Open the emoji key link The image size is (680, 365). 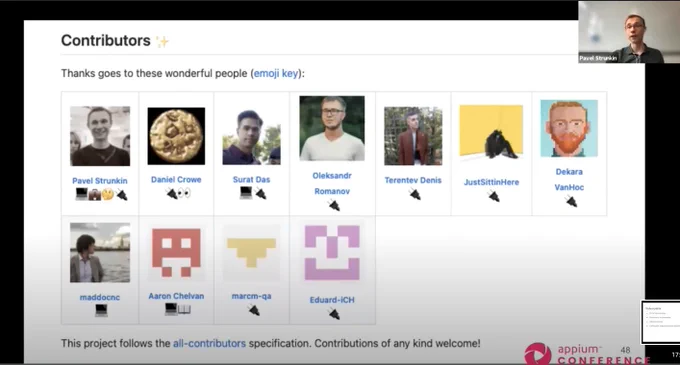coord(276,73)
